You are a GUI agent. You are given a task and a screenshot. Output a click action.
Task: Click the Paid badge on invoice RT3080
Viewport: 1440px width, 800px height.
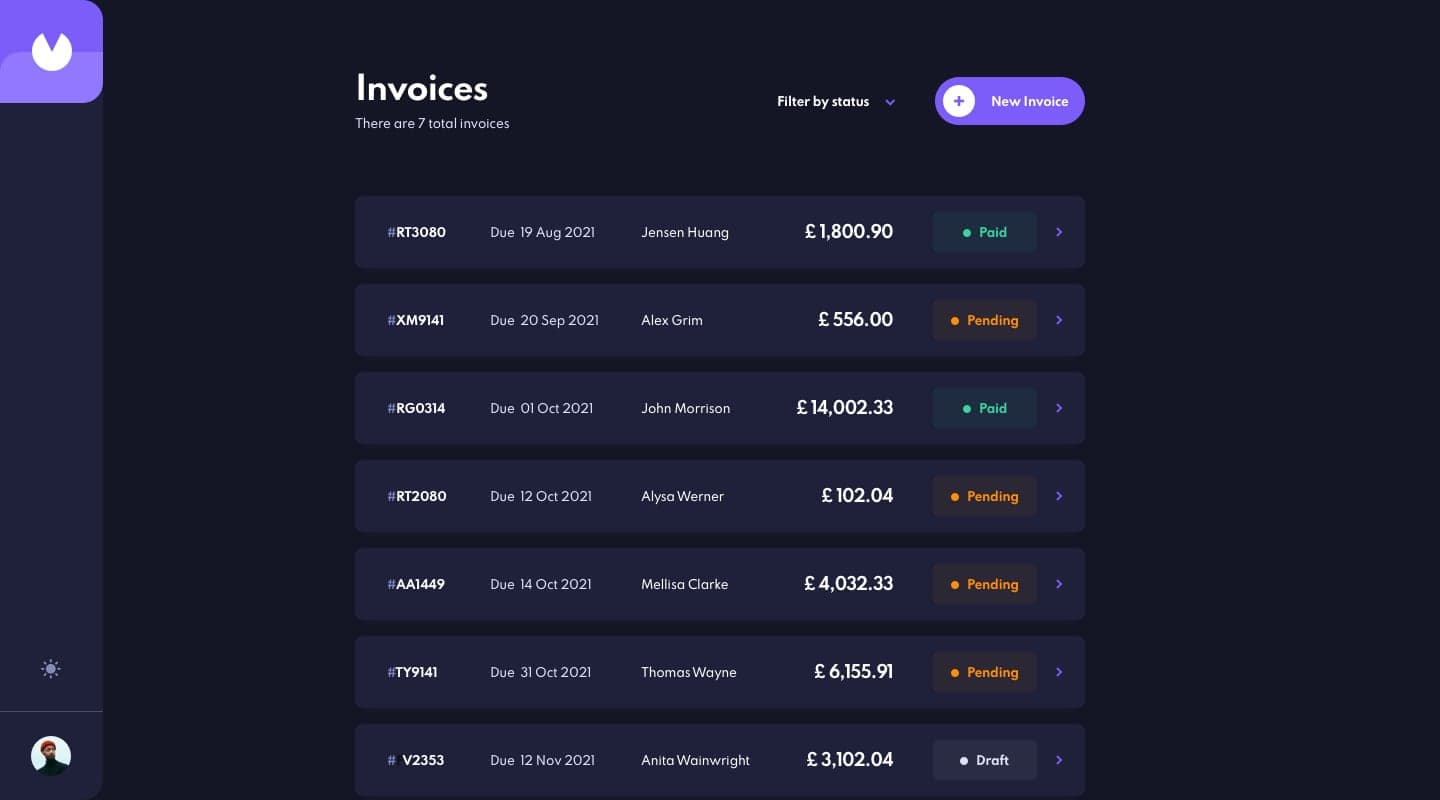coord(985,232)
